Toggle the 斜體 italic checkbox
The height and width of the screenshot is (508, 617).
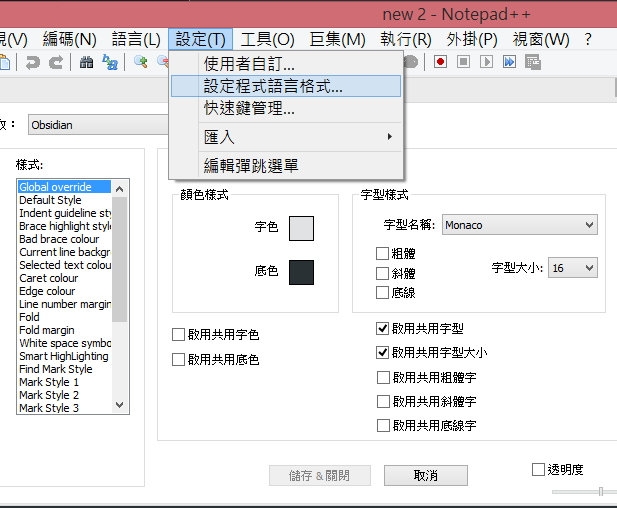382,273
